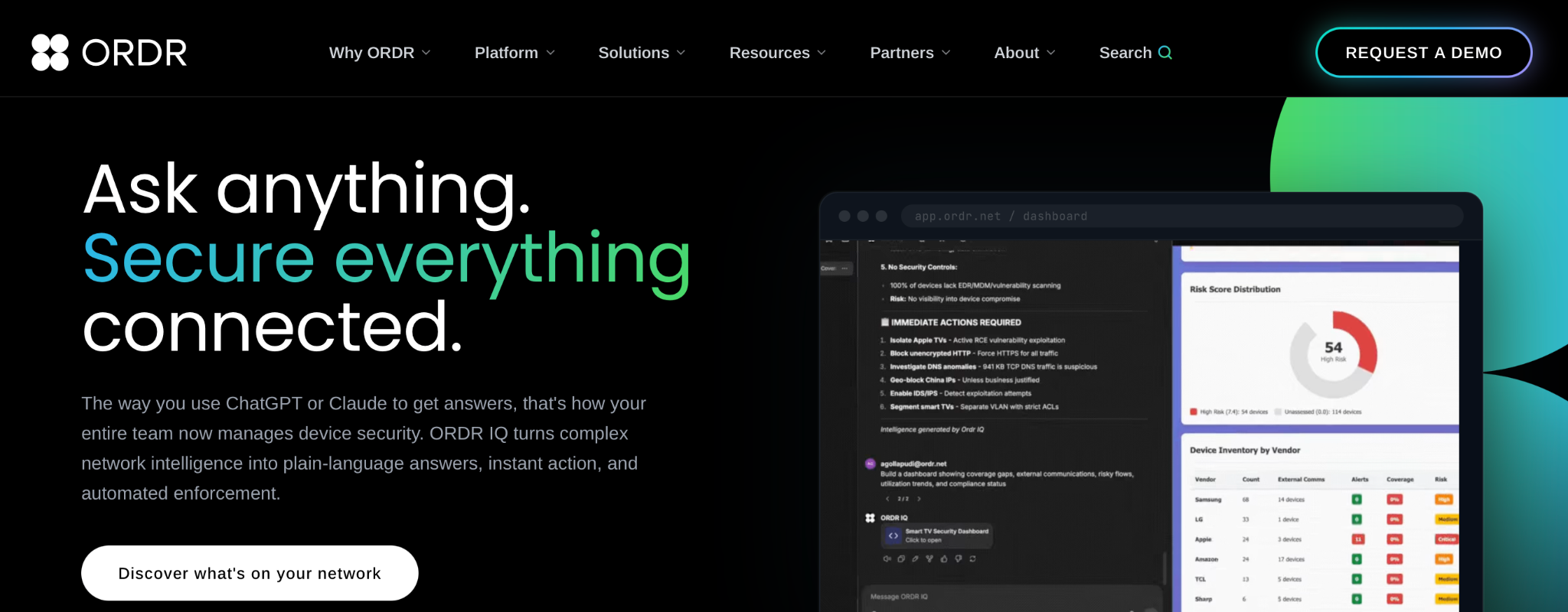
Task: Open the Partners menu
Action: [x=910, y=53]
